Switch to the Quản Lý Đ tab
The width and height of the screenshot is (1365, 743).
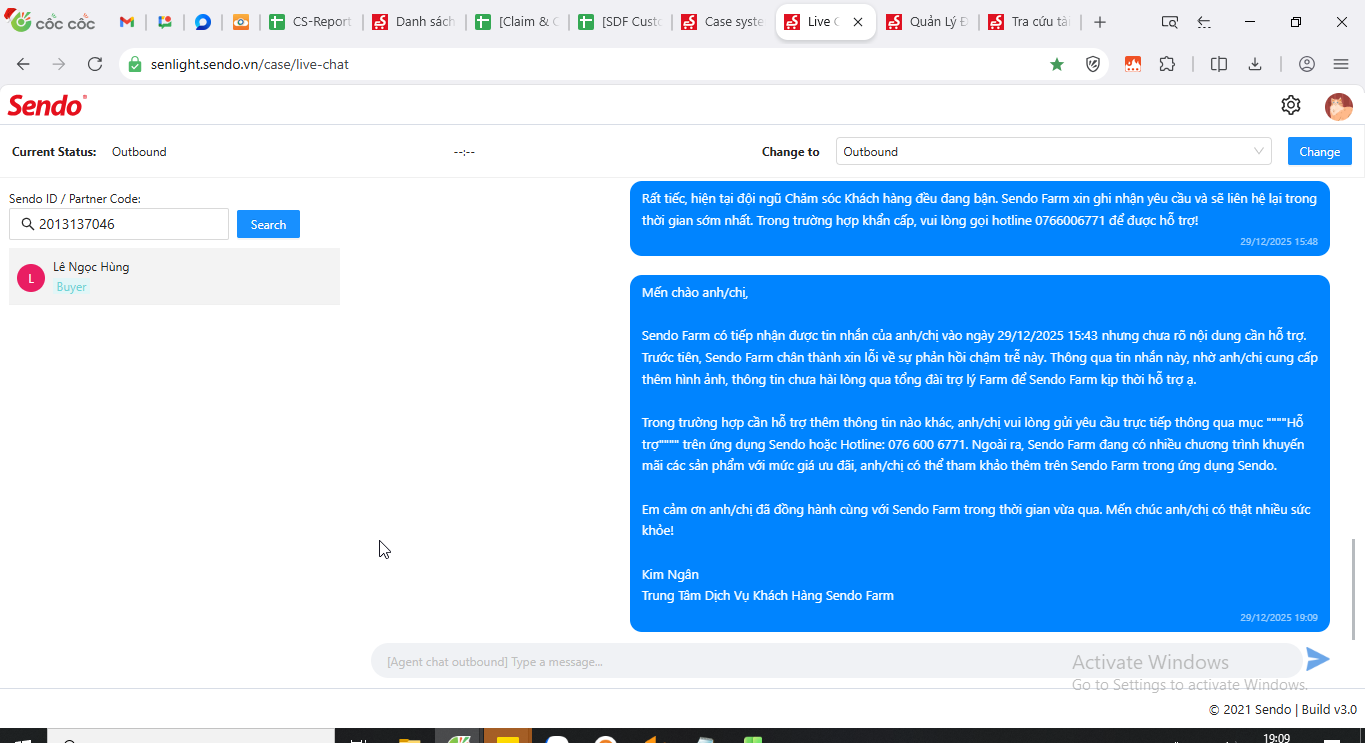927,22
